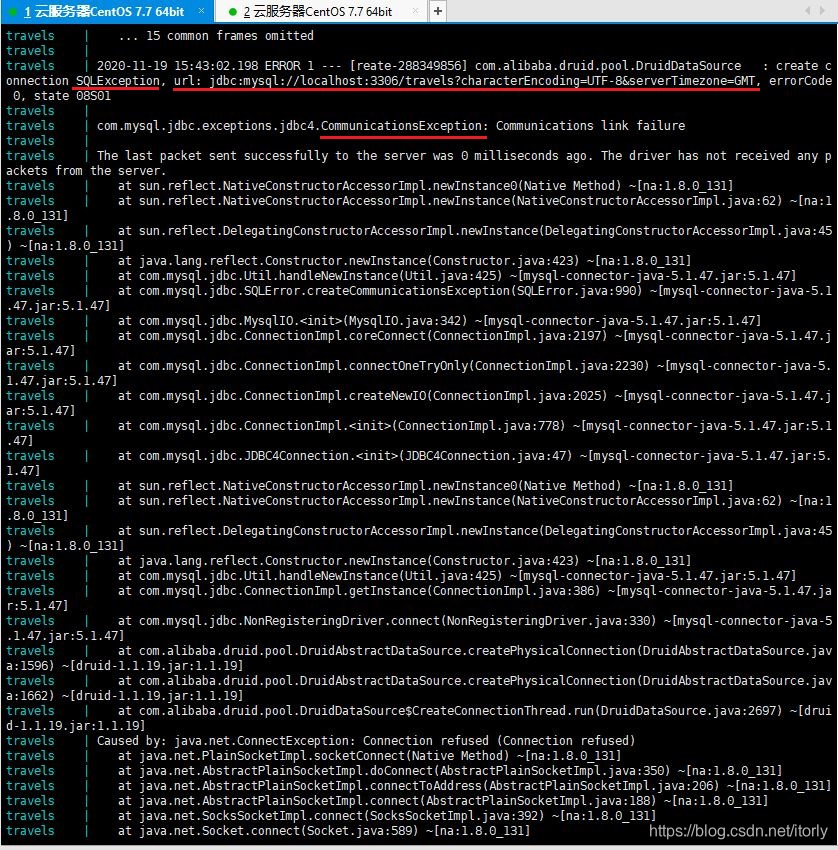Click 'com.alibaba.druid.pool.DruidDataSource' logger name
Image resolution: width=838 pixels, height=850 pixels.
(608, 66)
